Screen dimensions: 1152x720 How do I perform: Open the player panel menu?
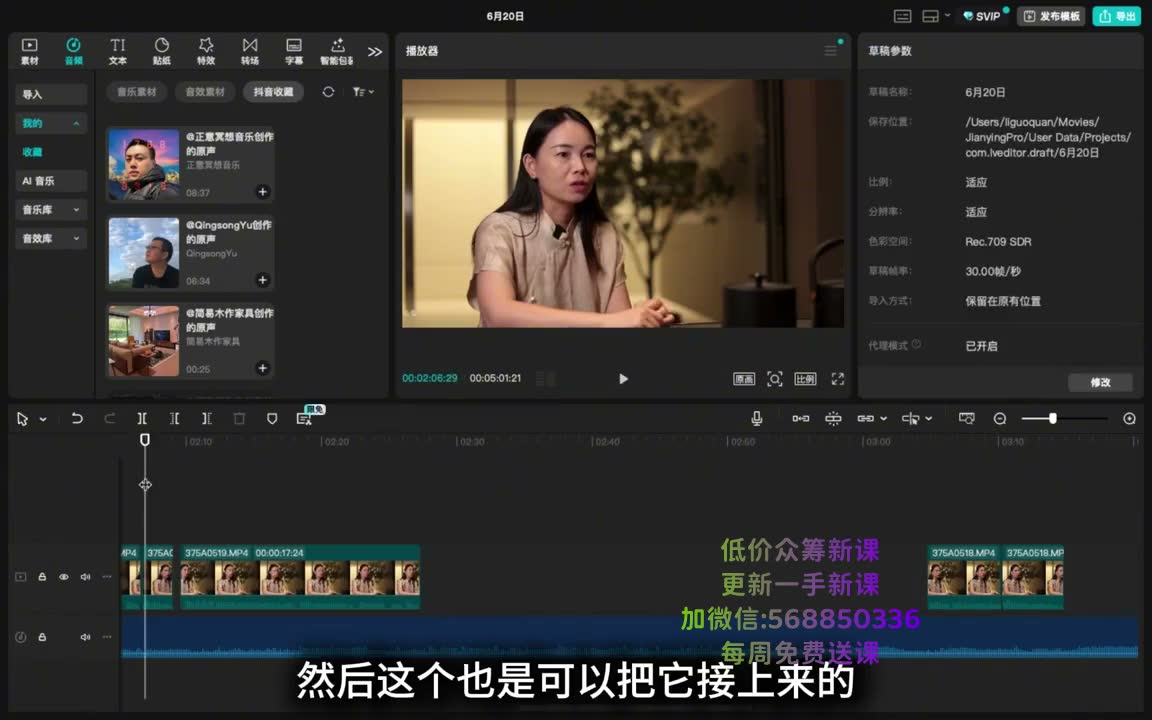point(830,51)
